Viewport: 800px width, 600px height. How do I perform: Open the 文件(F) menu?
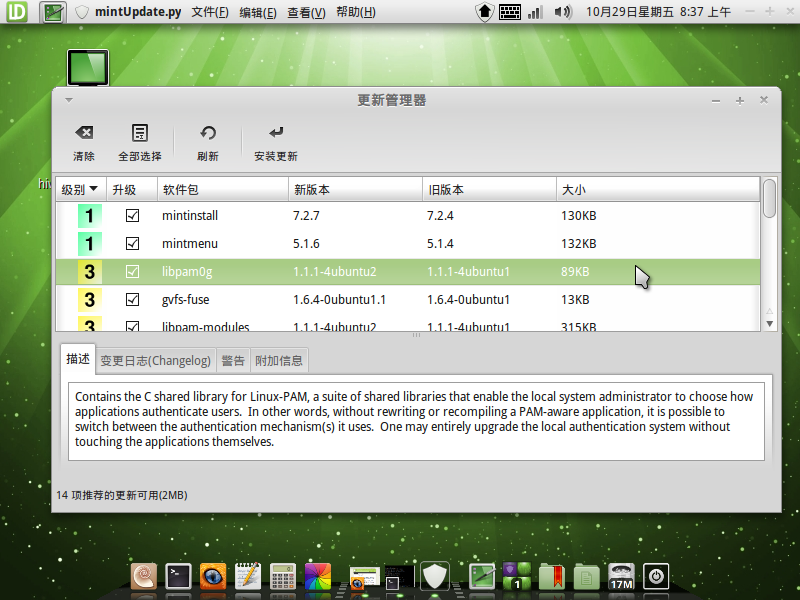coord(210,12)
